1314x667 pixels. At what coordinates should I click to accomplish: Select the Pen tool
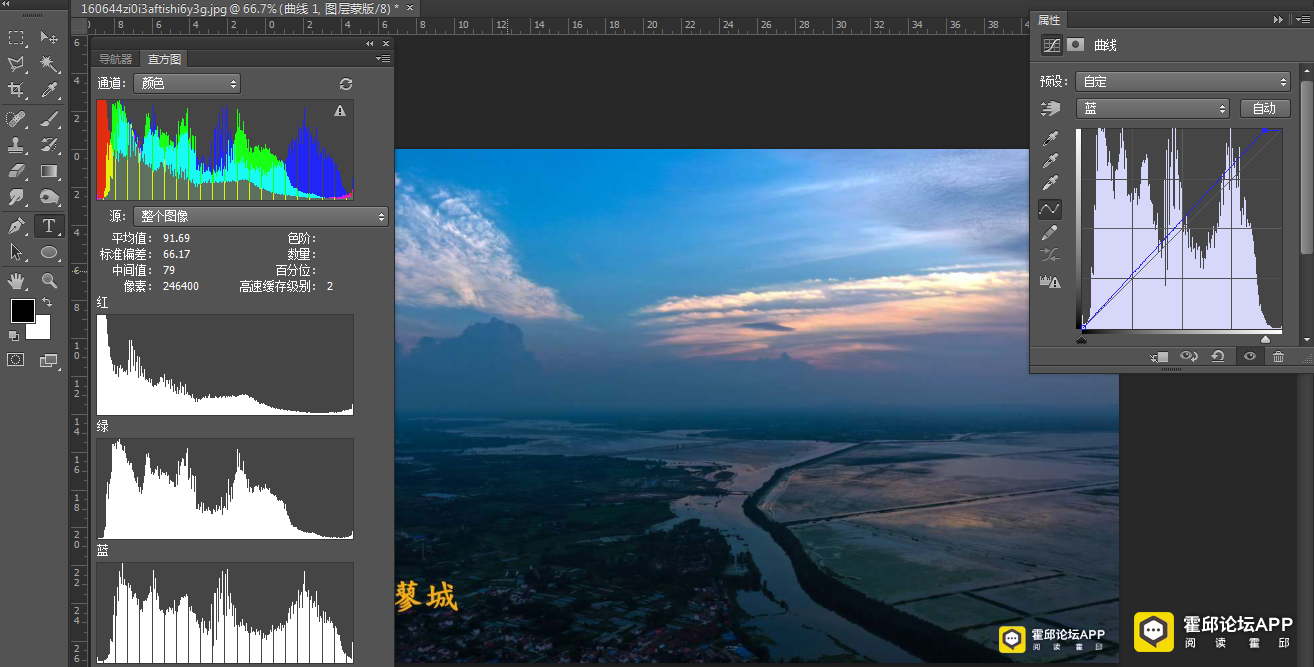pyautogui.click(x=16, y=226)
